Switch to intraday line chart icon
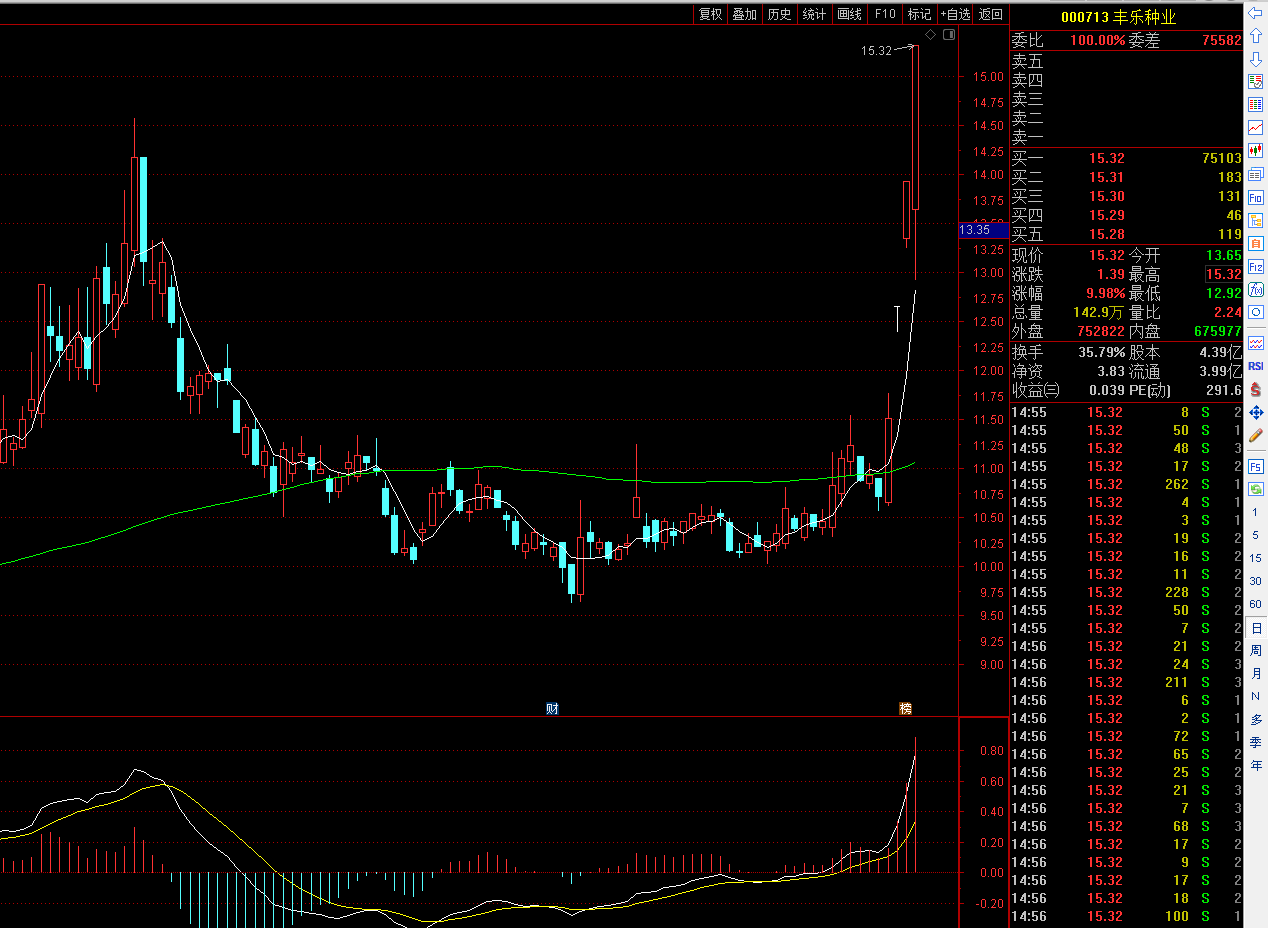Screen dimensions: 1268x928 coord(1255,128)
